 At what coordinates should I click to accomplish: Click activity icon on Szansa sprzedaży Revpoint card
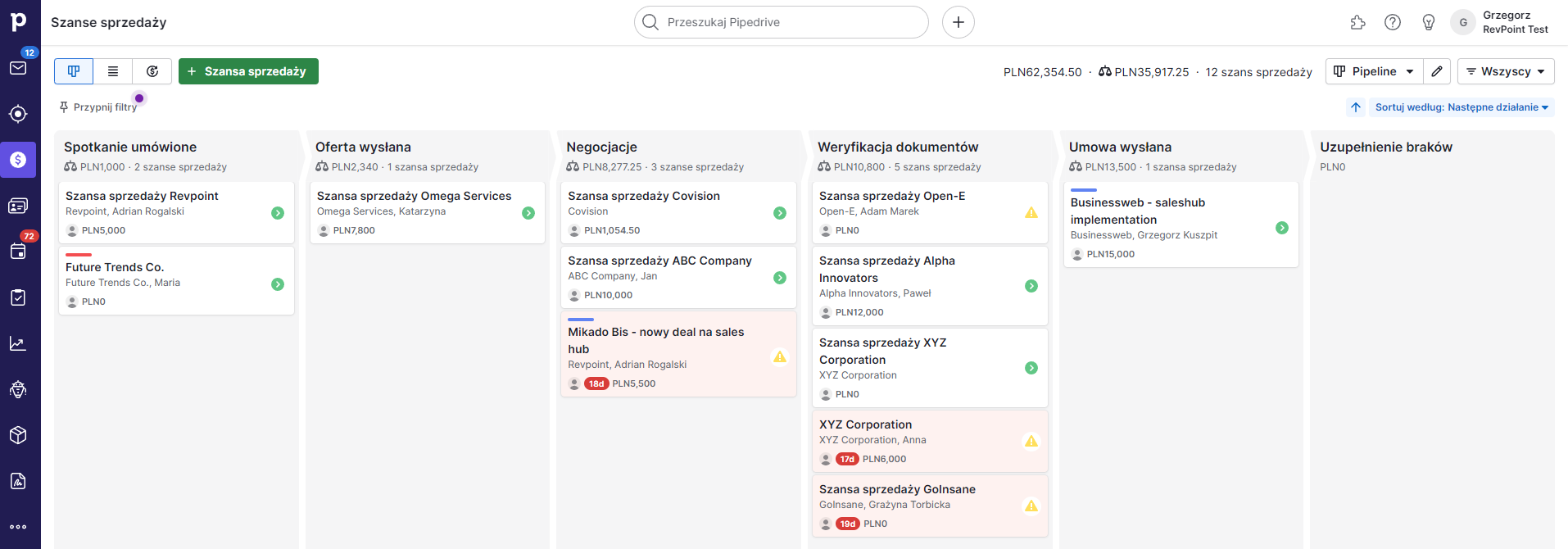point(278,213)
